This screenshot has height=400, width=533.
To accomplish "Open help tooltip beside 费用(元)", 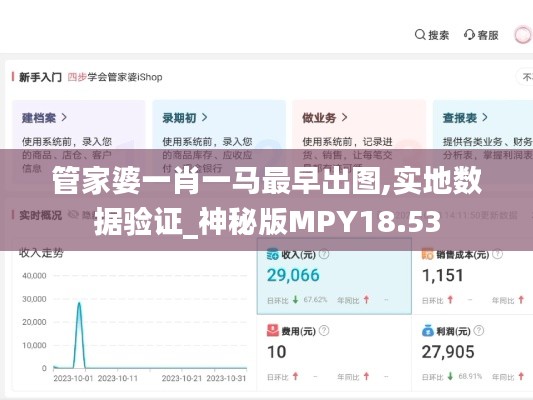I will click(x=324, y=330).
